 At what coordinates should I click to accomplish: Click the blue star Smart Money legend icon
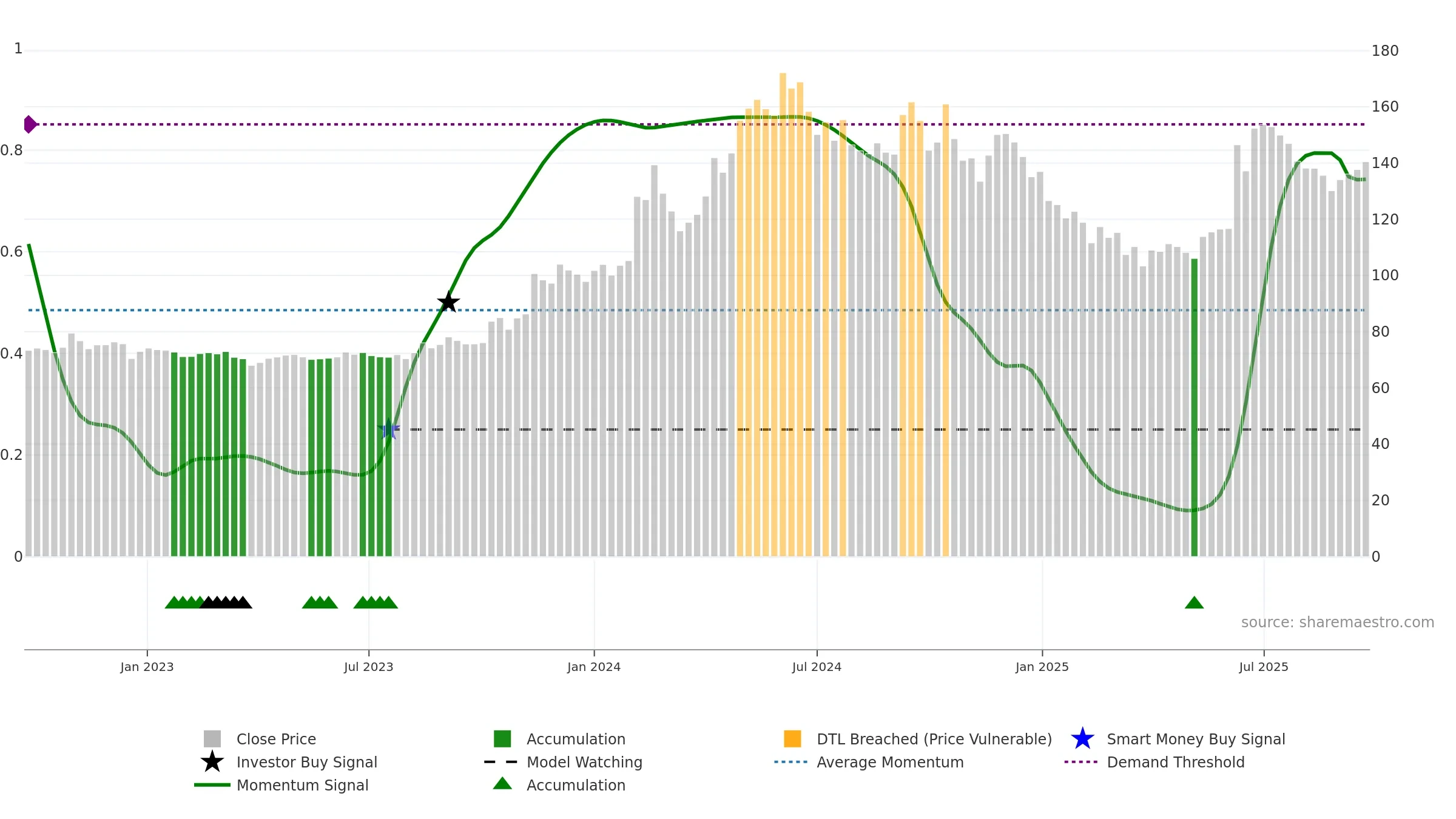[1082, 738]
